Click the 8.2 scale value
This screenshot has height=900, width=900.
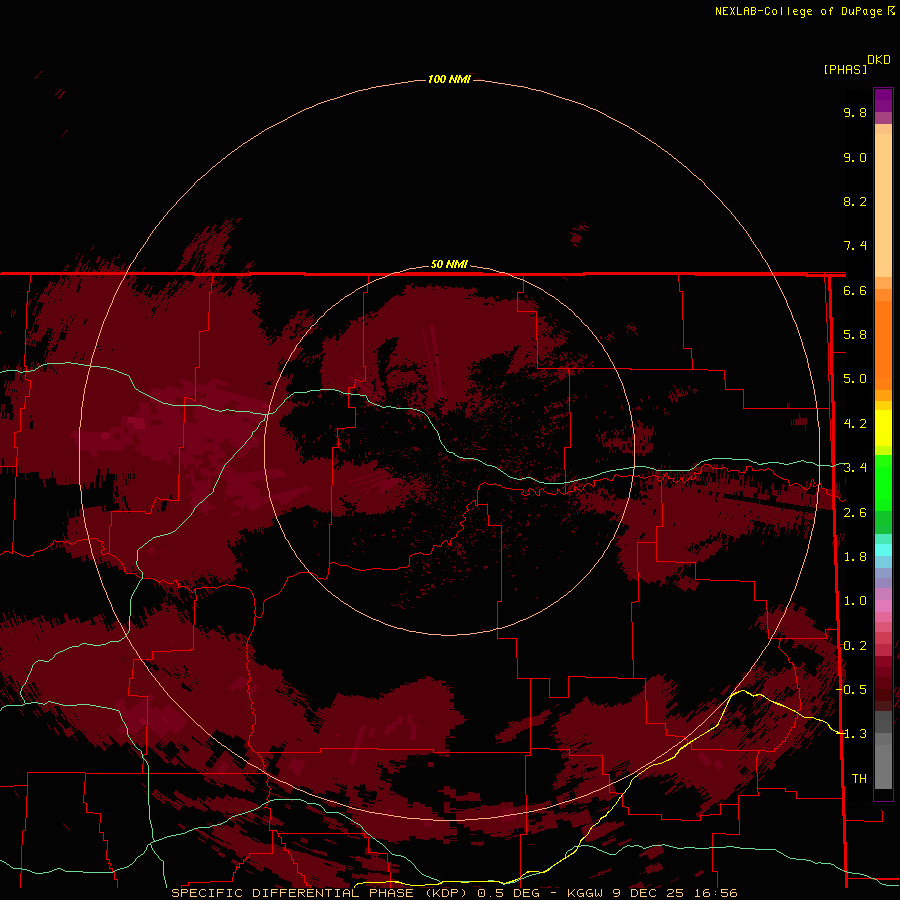(855, 201)
